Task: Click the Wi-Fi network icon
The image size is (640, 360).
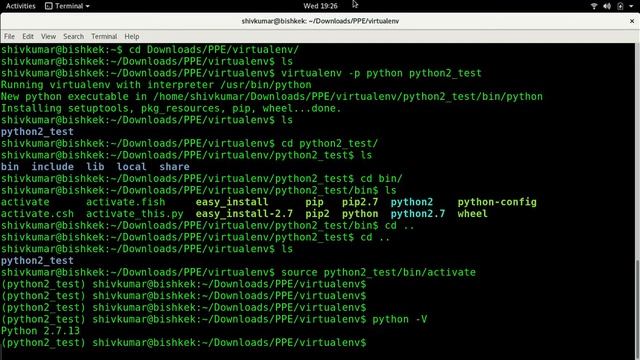Action: pyautogui.click(x=594, y=6)
